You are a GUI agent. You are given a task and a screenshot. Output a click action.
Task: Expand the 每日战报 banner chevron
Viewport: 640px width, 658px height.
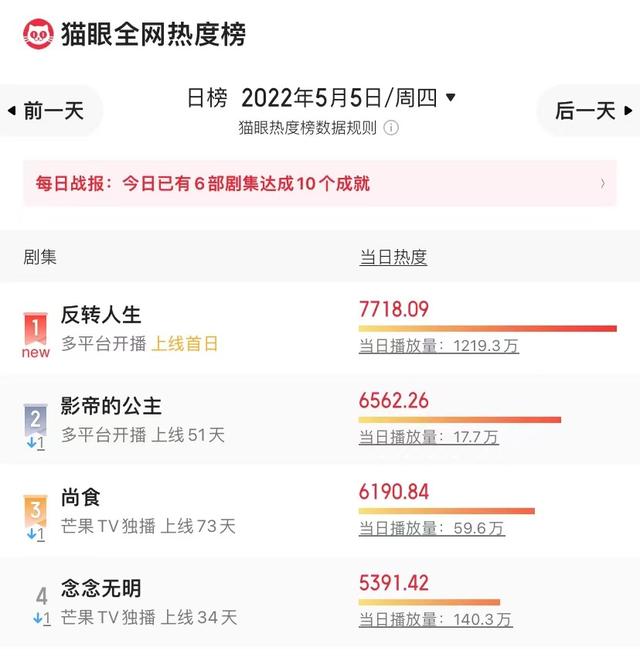pos(603,183)
